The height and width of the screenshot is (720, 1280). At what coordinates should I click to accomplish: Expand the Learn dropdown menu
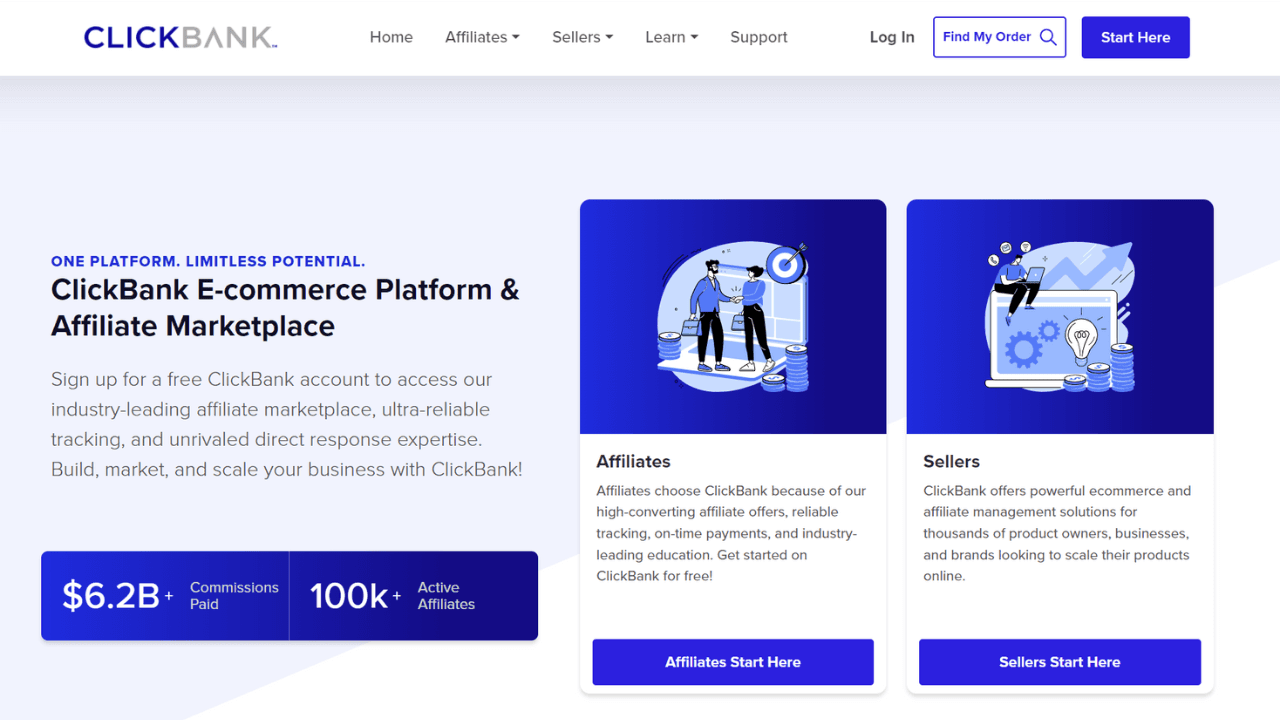[671, 37]
